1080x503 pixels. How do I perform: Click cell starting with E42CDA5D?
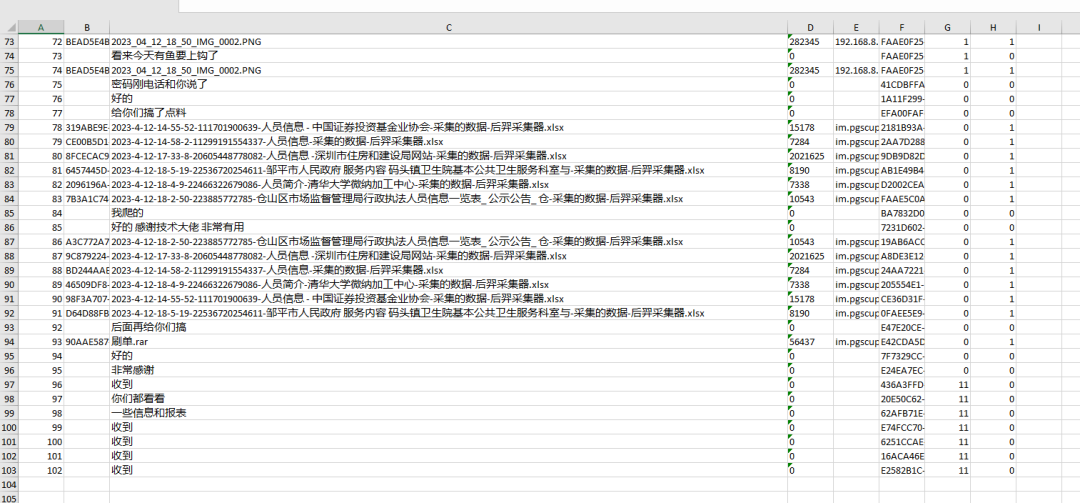click(x=902, y=342)
